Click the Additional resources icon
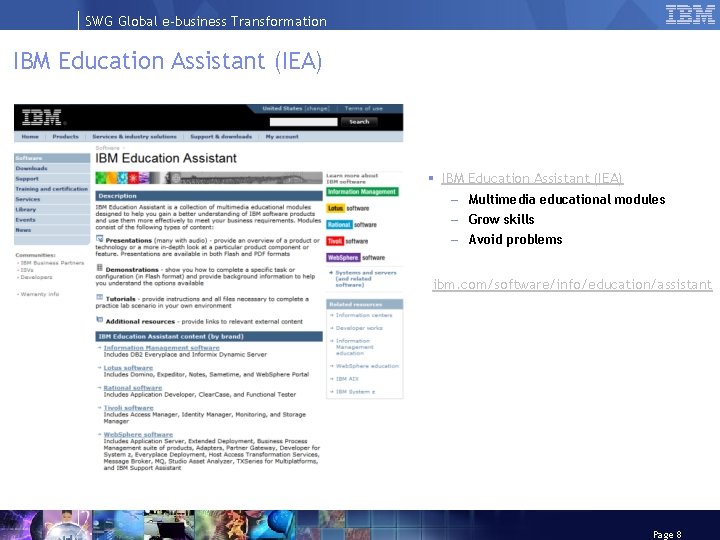 click(100, 320)
